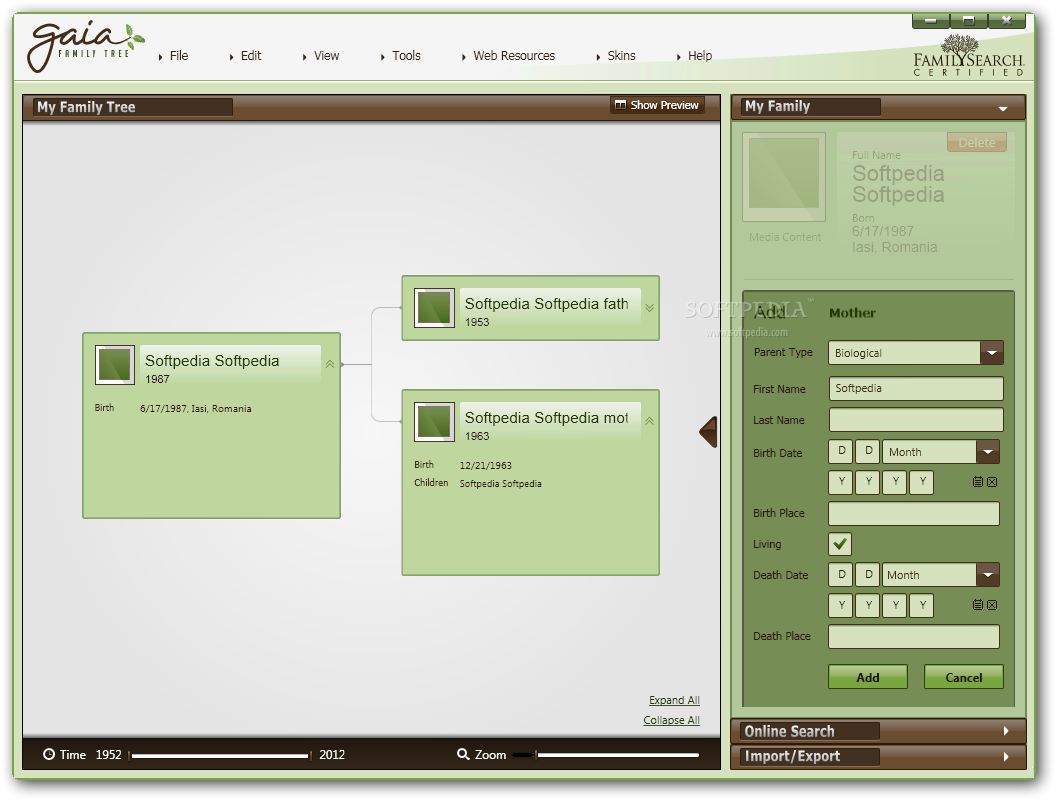Image resolution: width=1056 pixels, height=800 pixels.
Task: Click the Birth Place input field
Action: pos(914,513)
